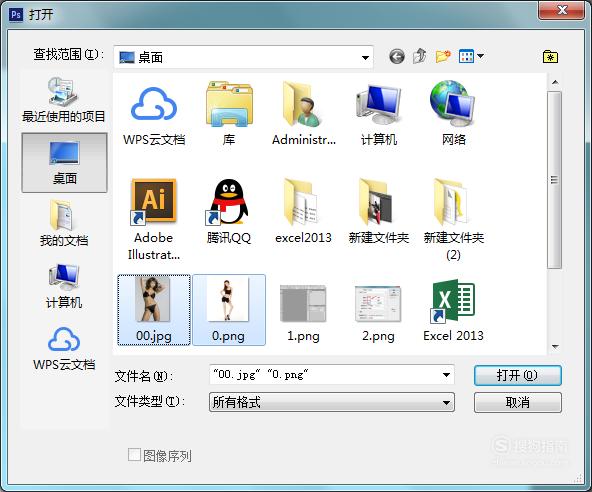Select the Administrator user folder
Image resolution: width=592 pixels, height=492 pixels.
coord(304,114)
